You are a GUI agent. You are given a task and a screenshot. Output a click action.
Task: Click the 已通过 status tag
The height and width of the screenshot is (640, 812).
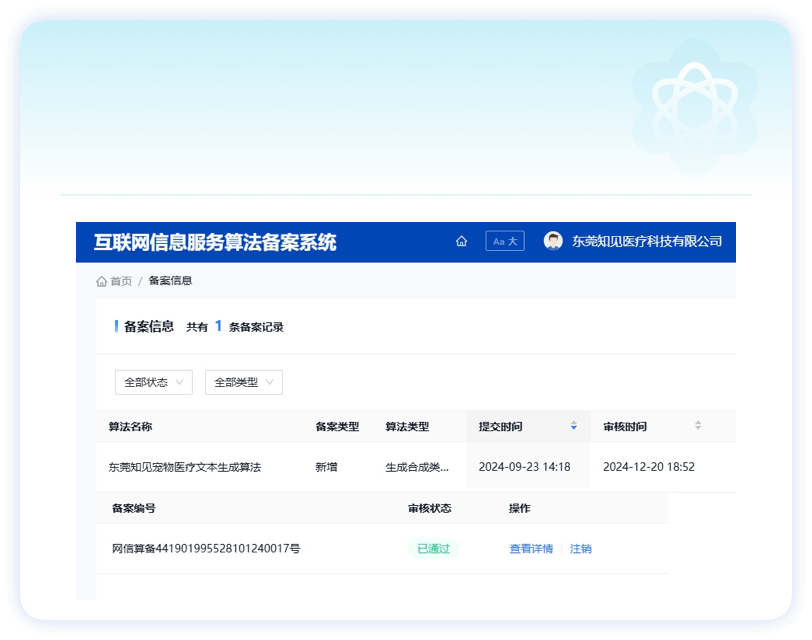[433, 549]
